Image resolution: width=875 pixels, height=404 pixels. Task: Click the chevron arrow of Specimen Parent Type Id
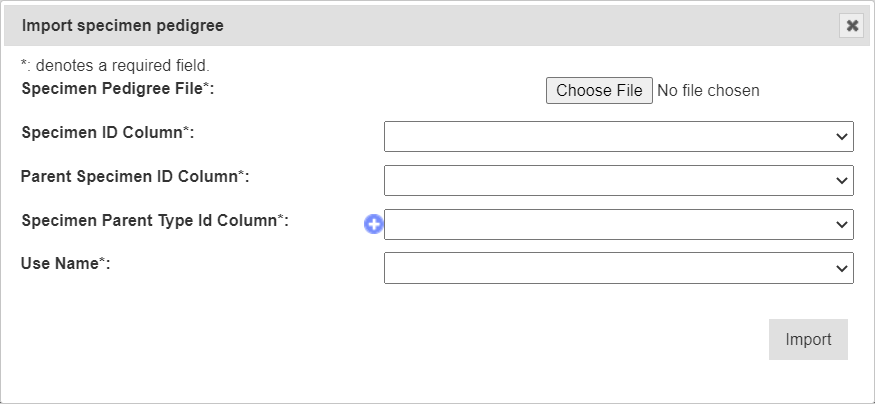841,225
